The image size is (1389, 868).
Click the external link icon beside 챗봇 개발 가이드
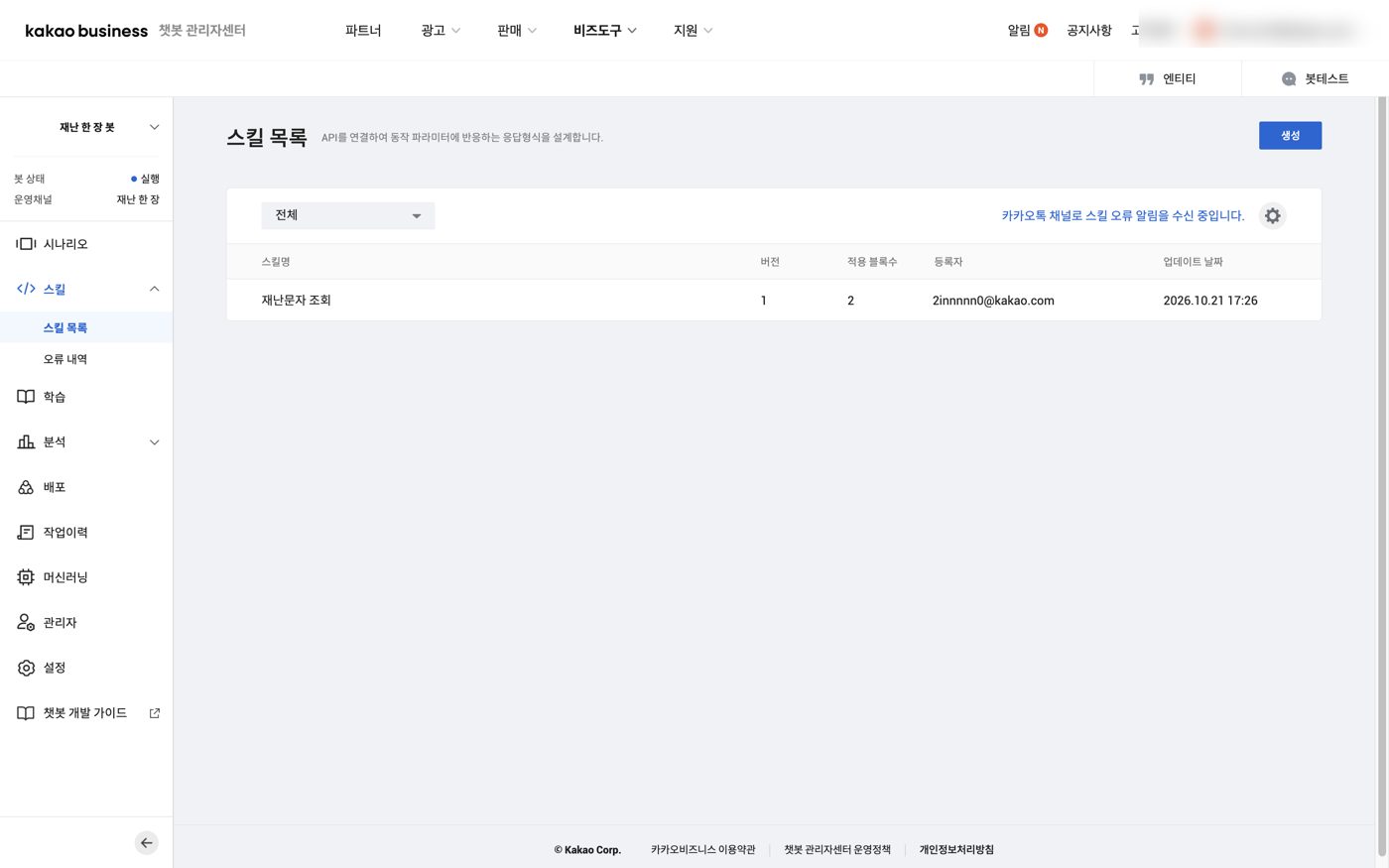pyautogui.click(x=155, y=713)
